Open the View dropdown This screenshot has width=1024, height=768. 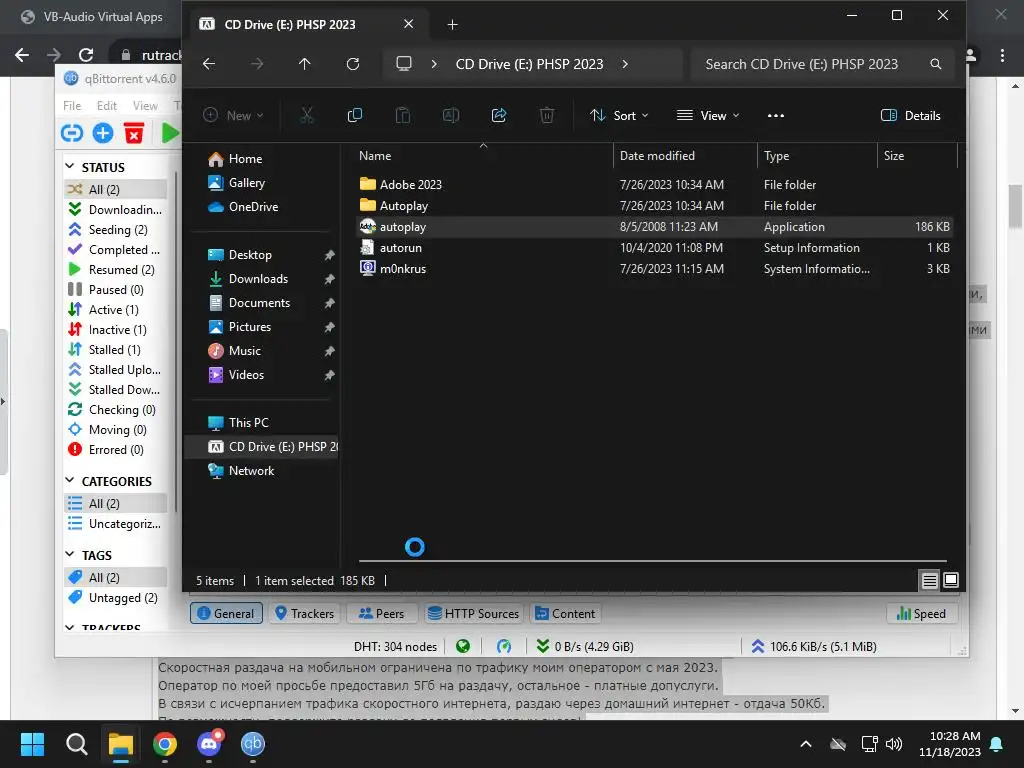point(709,116)
